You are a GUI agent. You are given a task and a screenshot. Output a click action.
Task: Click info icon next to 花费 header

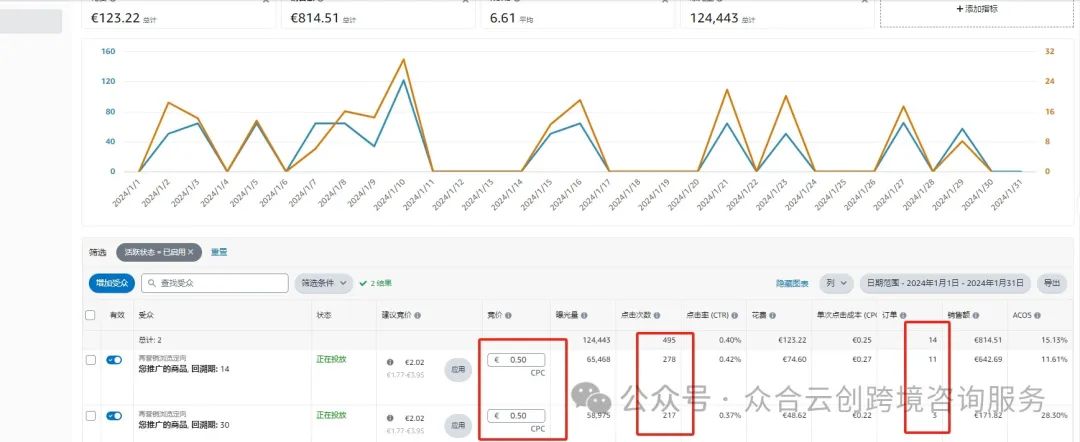click(x=773, y=315)
